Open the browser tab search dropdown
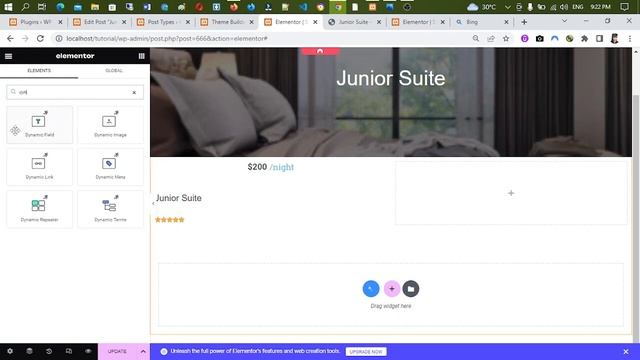 click(x=564, y=21)
